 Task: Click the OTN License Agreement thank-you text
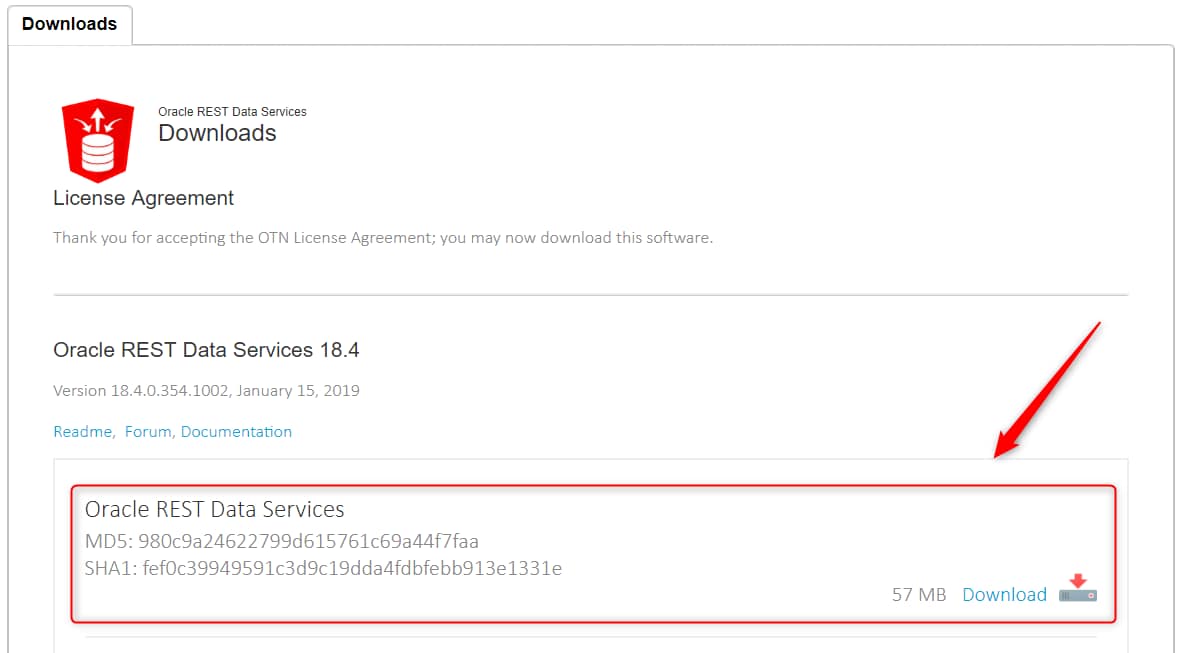click(382, 238)
